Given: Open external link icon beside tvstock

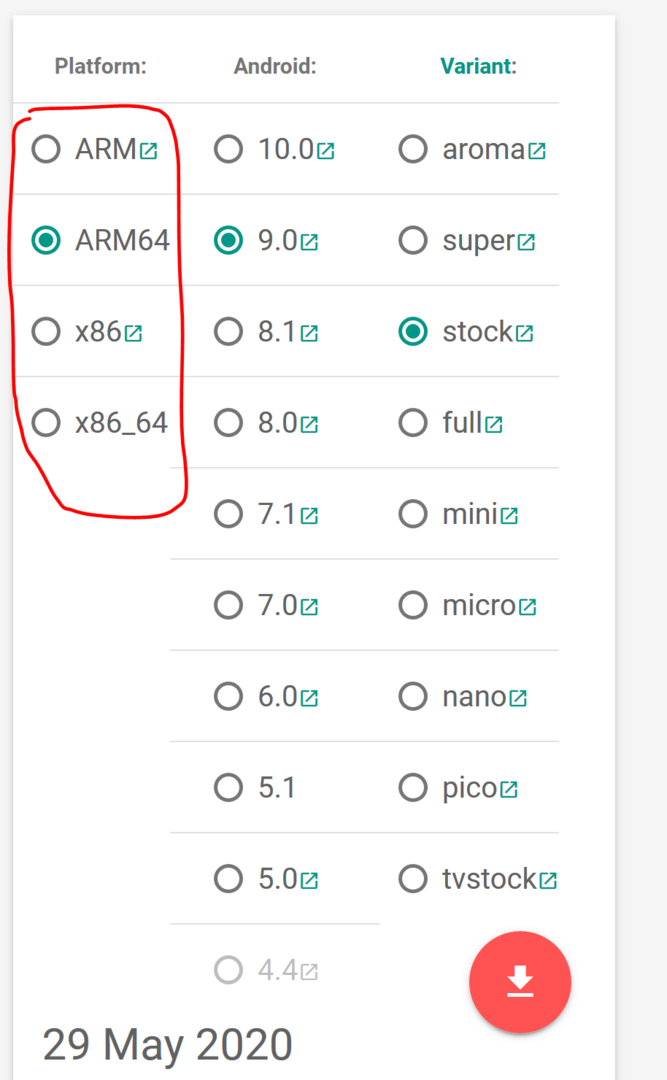Looking at the screenshot, I should [x=548, y=880].
